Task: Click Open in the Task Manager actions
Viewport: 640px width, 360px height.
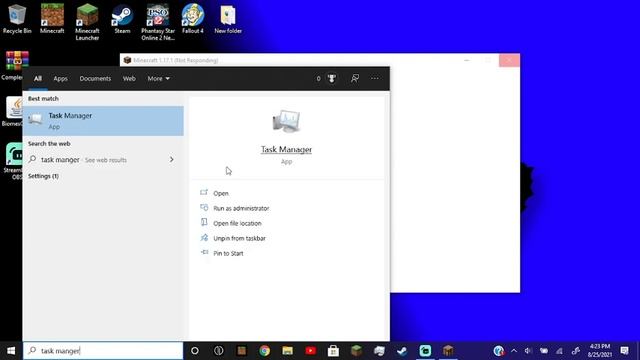Action: [x=221, y=193]
